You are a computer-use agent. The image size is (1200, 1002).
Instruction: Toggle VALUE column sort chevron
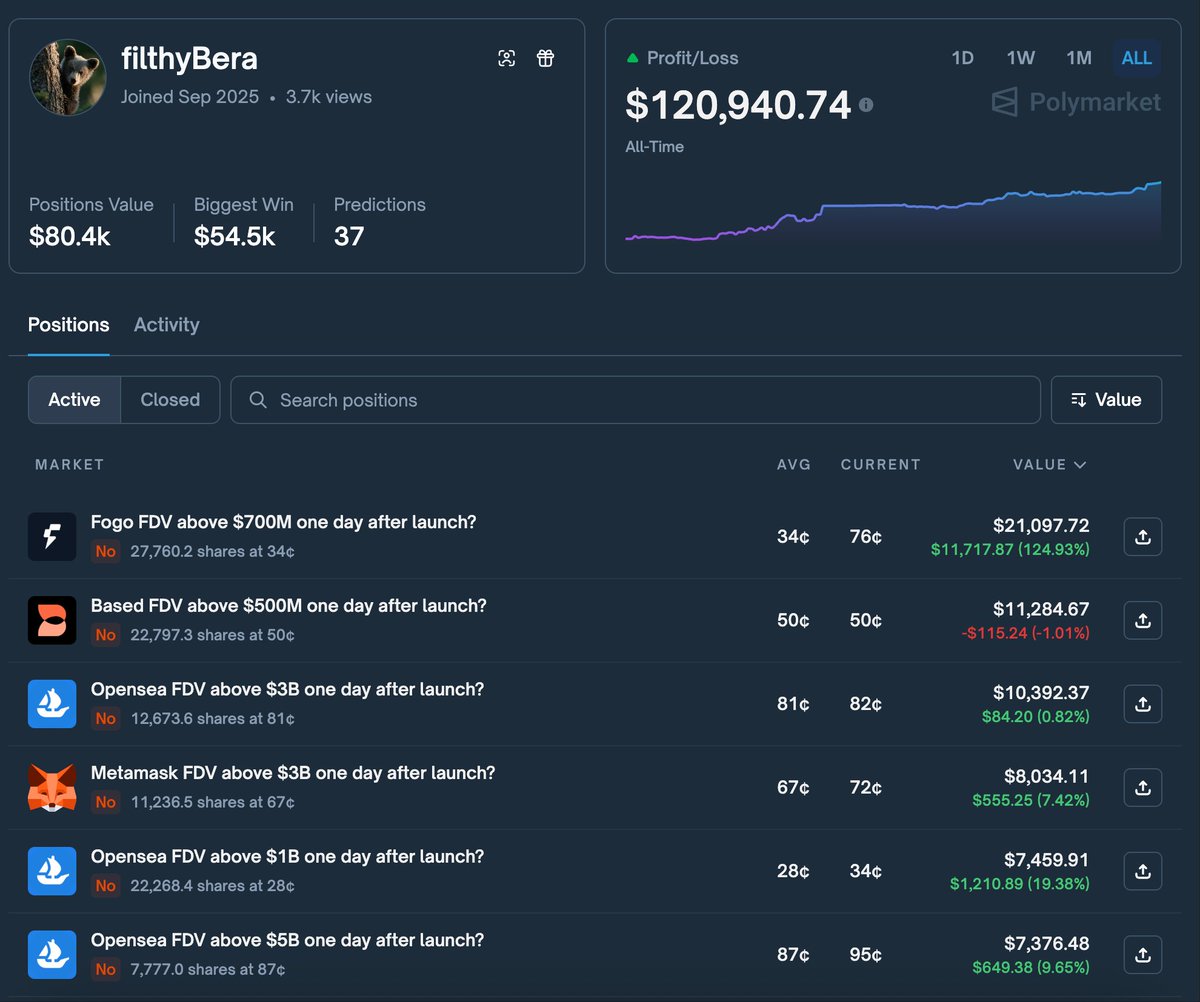coord(1079,465)
